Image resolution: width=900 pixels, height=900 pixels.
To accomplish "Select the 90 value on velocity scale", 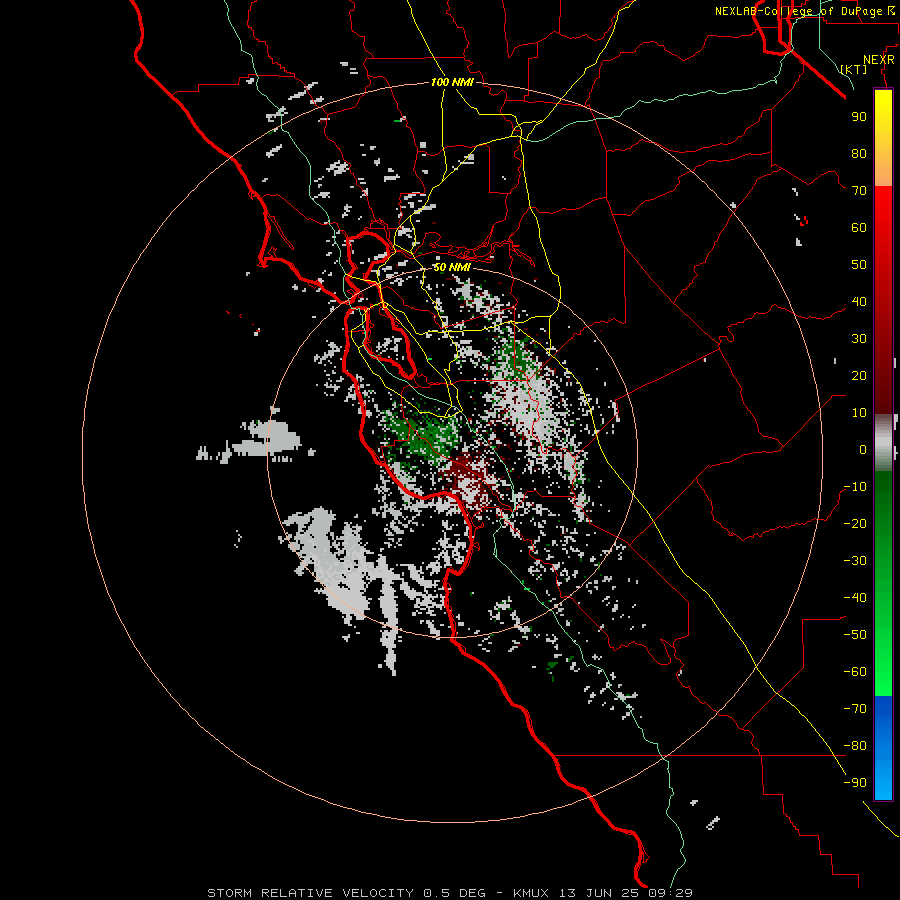I will [x=859, y=117].
